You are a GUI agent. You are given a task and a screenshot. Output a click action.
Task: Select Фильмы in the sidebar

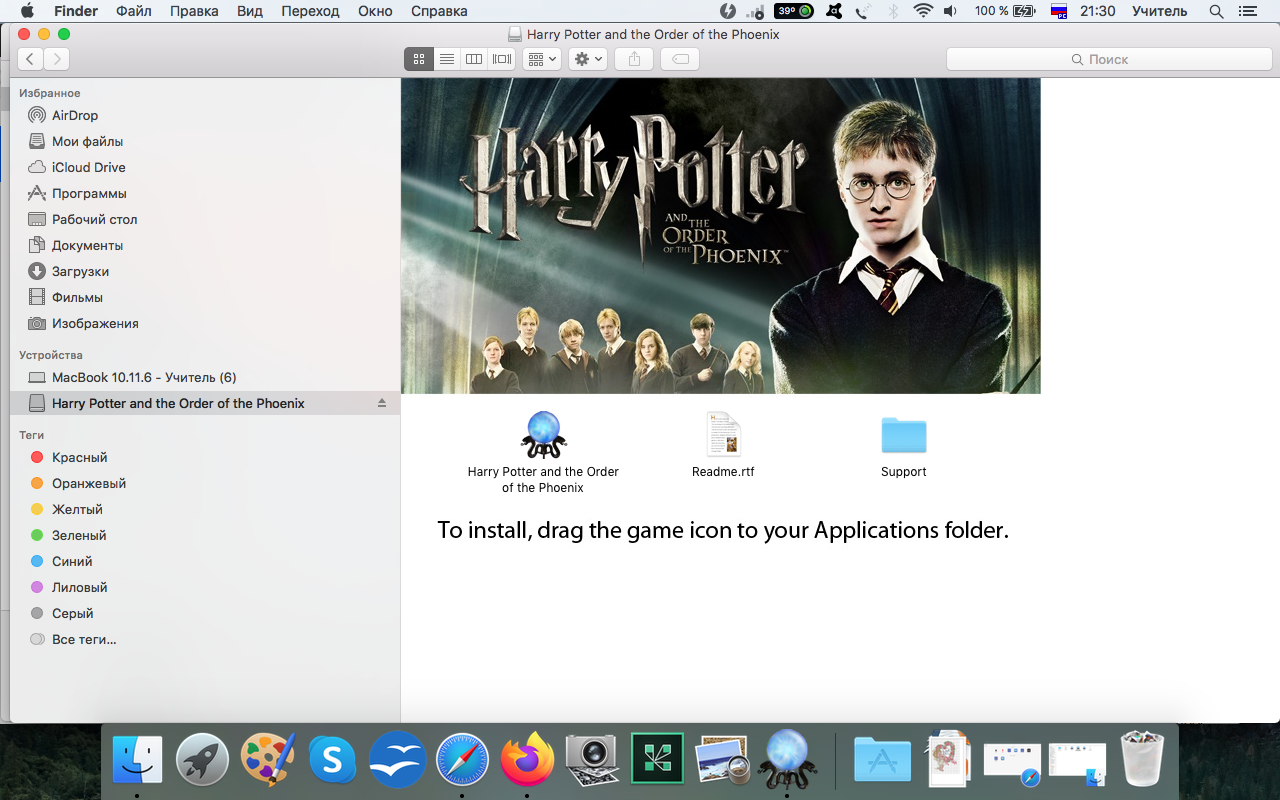(x=77, y=297)
